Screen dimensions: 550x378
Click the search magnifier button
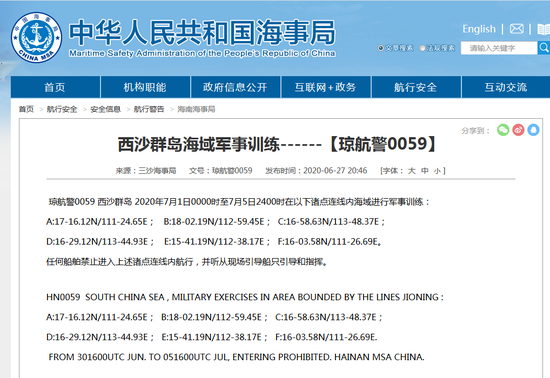[544, 48]
